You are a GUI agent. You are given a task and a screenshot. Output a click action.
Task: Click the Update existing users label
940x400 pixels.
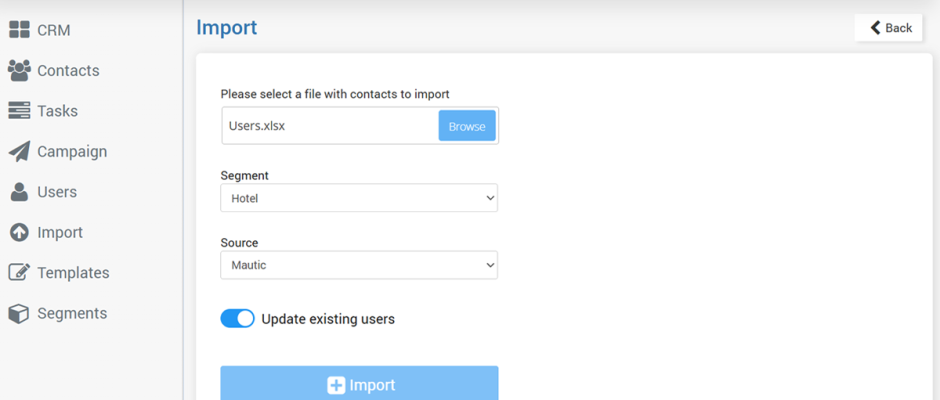coord(328,319)
